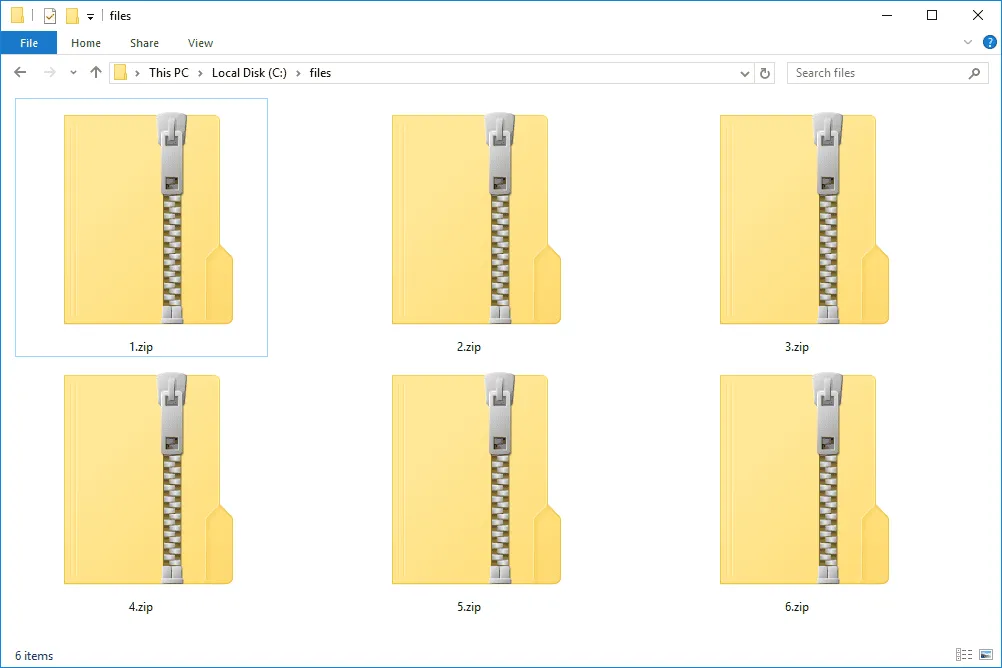Viewport: 1002px width, 668px height.
Task: Click the back navigation arrow
Action: coord(20,73)
